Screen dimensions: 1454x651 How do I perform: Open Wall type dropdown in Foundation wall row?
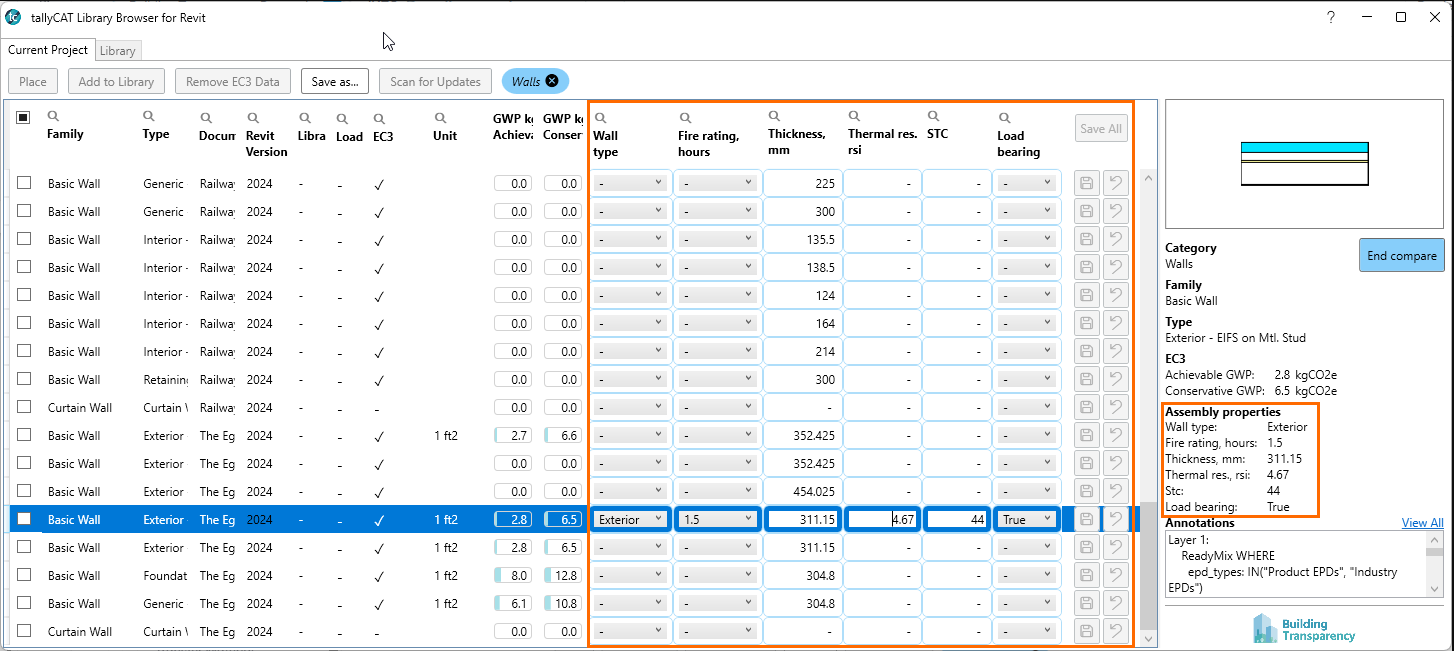coord(630,575)
